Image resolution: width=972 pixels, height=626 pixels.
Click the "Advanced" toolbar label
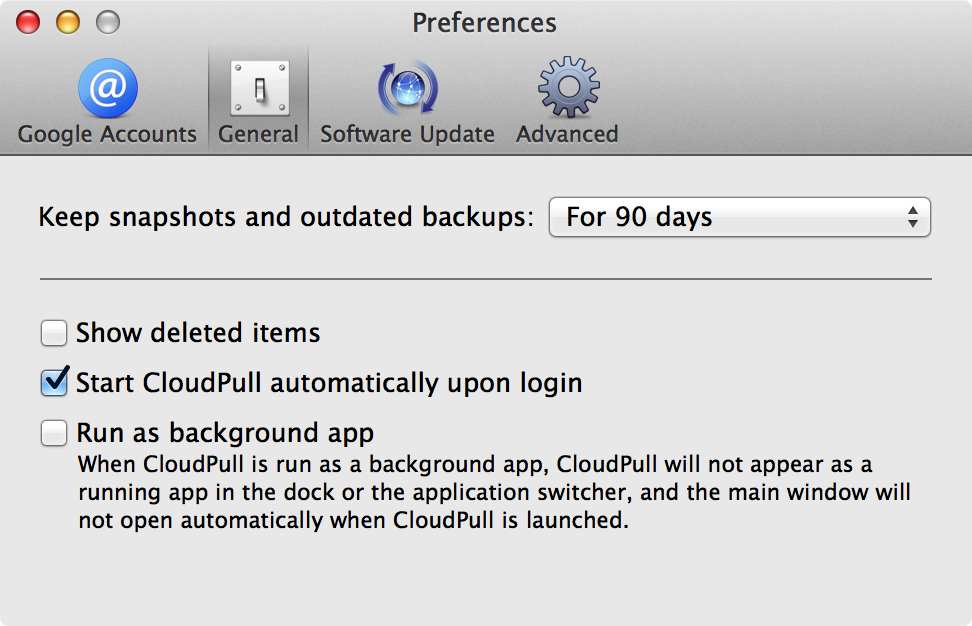point(567,134)
